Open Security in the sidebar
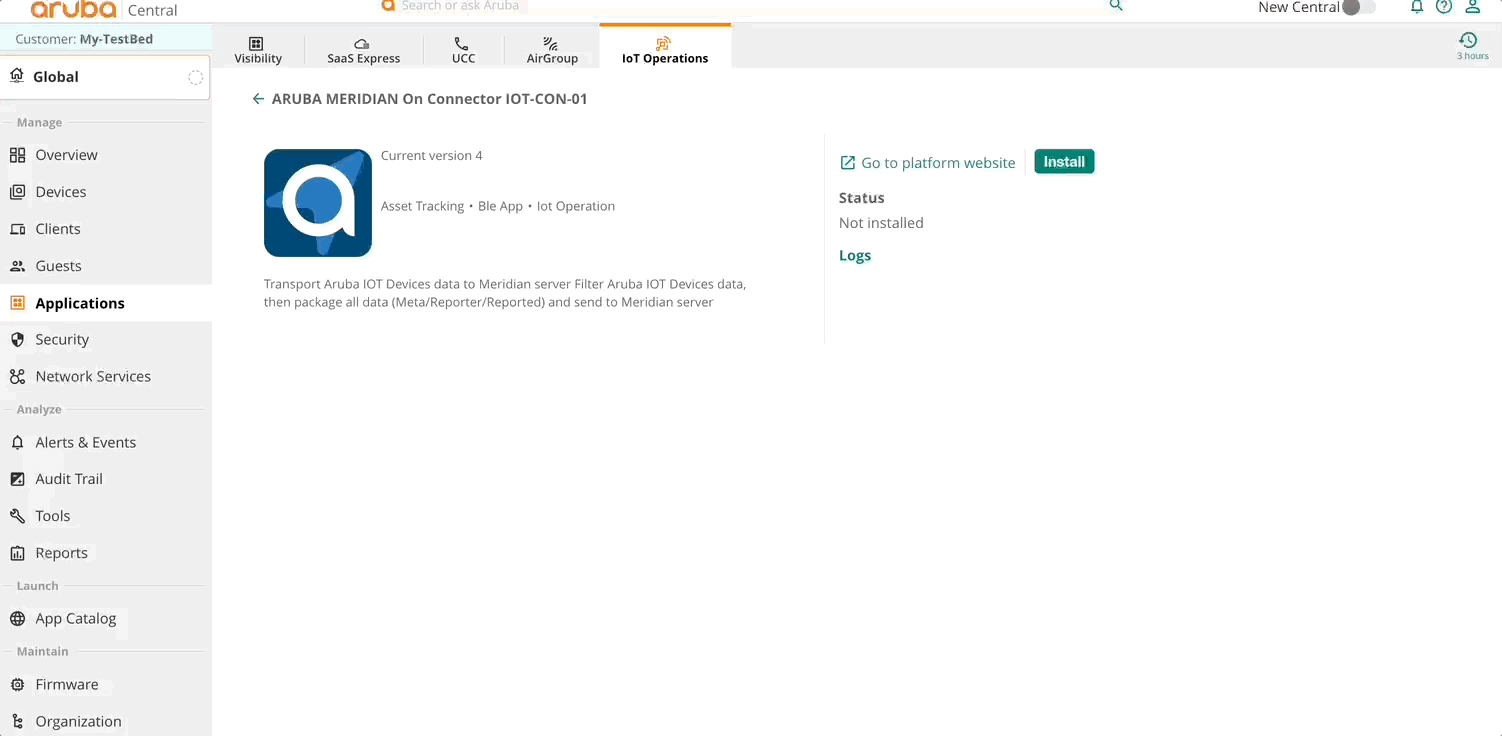The width and height of the screenshot is (1502, 736). tap(106, 340)
